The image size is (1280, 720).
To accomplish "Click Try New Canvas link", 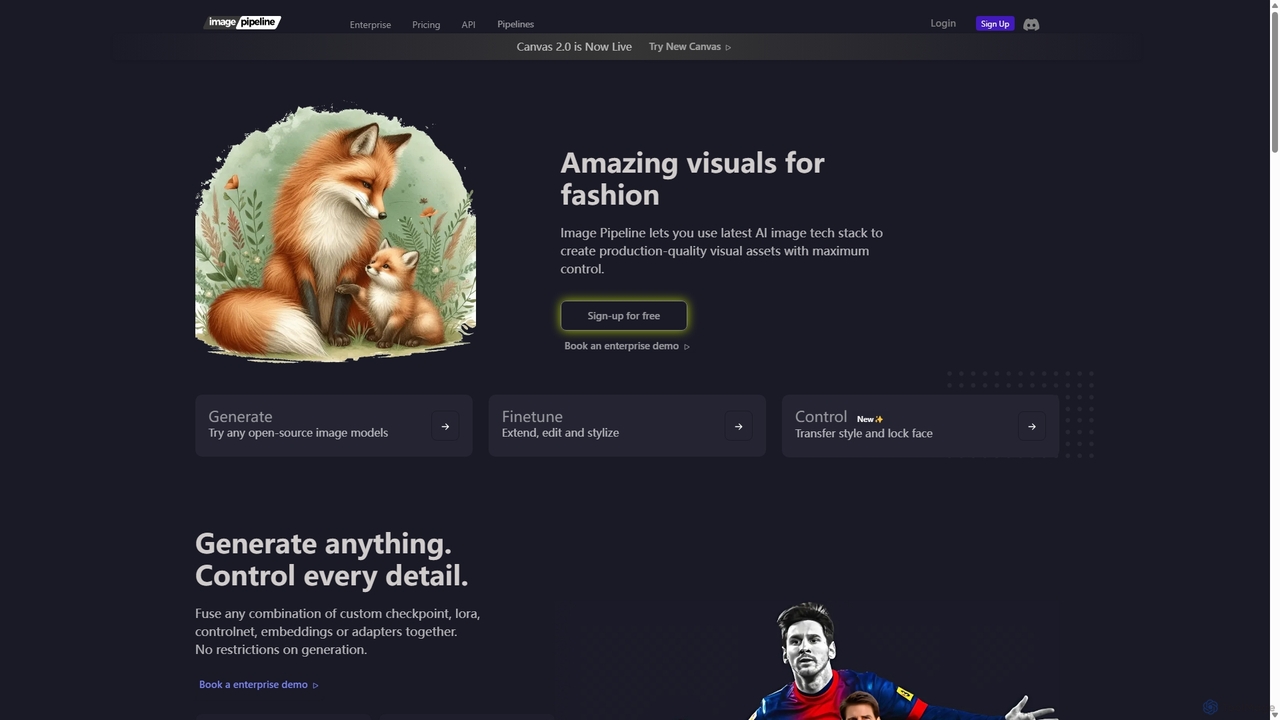I will pyautogui.click(x=690, y=47).
